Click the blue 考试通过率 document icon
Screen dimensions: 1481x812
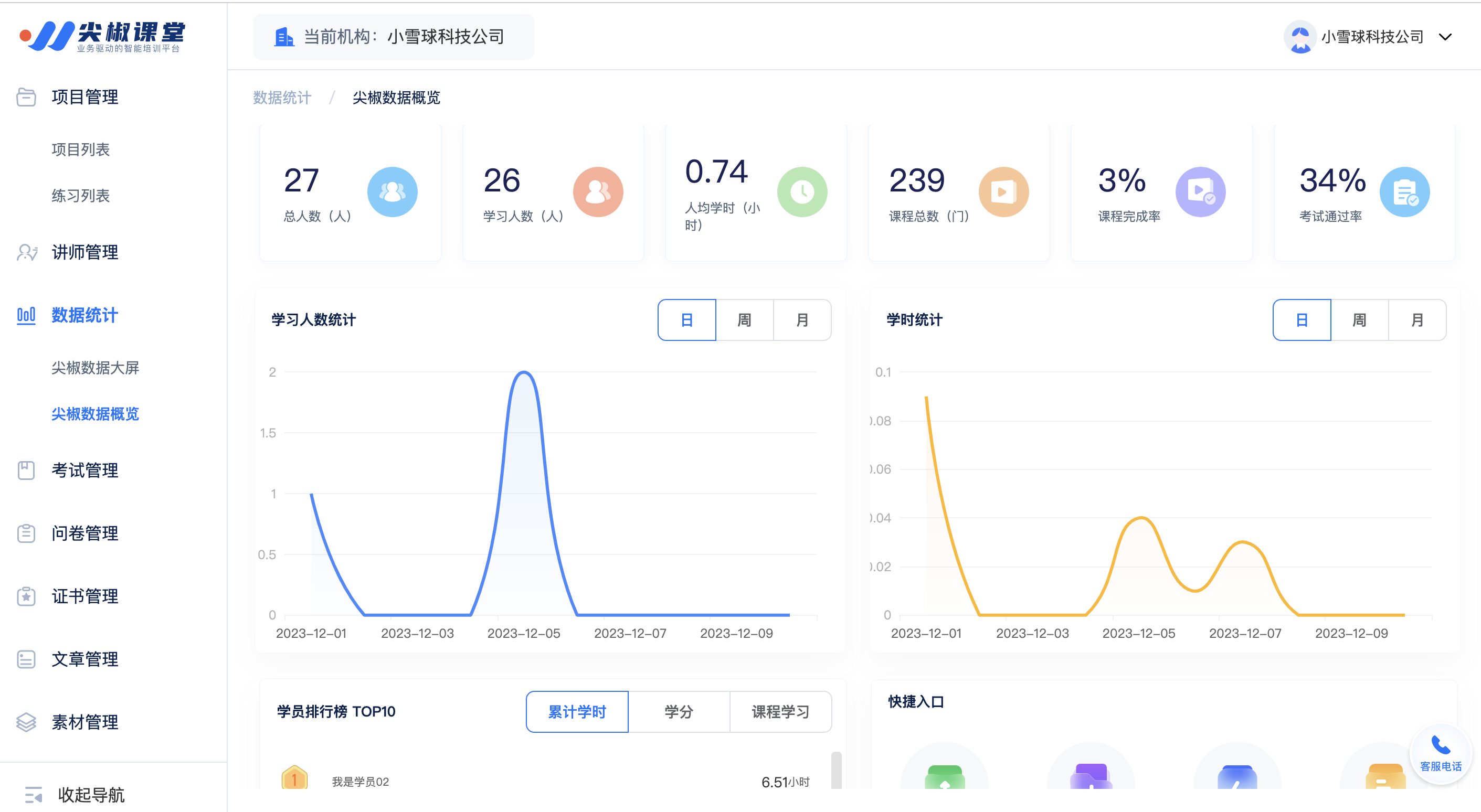(x=1404, y=192)
